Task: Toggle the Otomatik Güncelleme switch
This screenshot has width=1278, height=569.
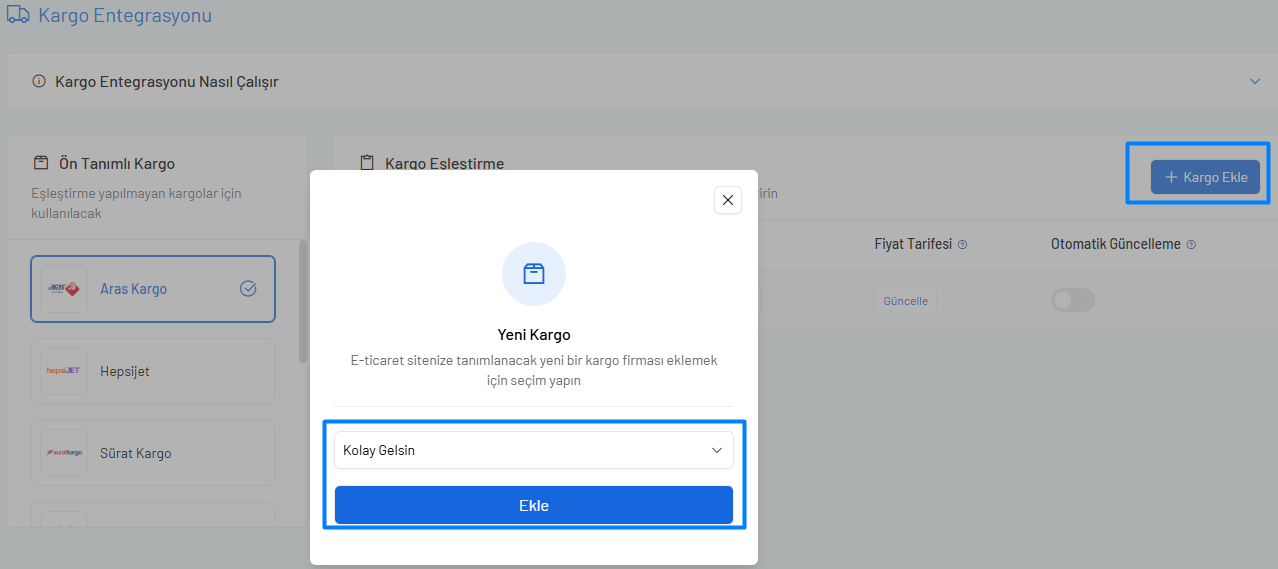Action: (x=1073, y=300)
